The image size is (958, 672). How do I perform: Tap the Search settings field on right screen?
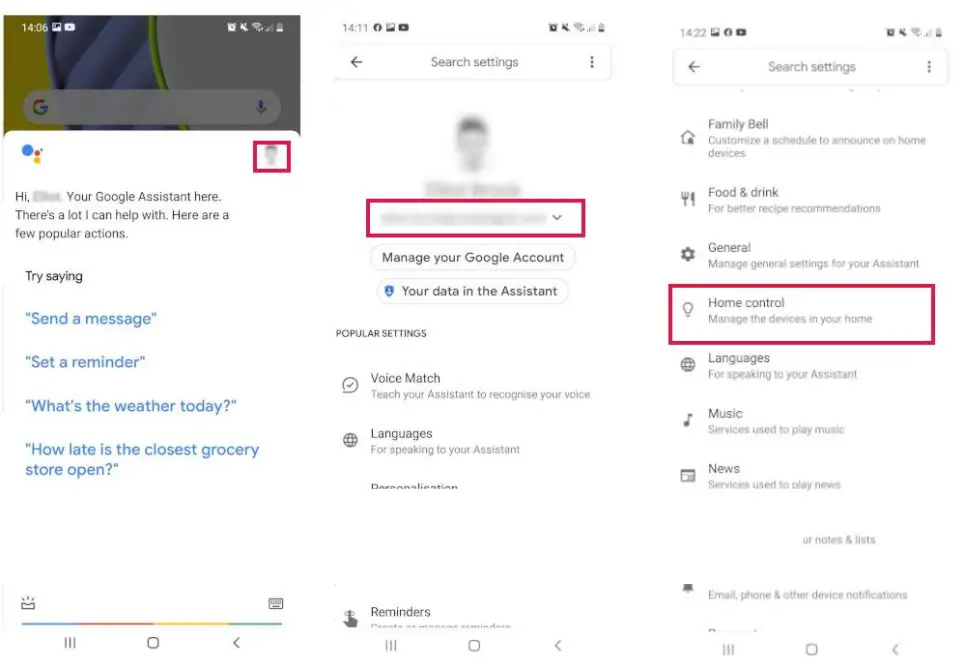point(811,67)
